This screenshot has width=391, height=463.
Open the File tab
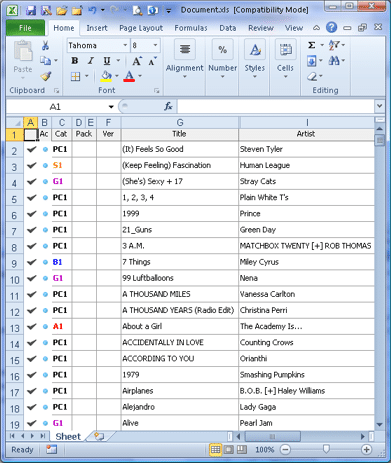pyautogui.click(x=25, y=28)
